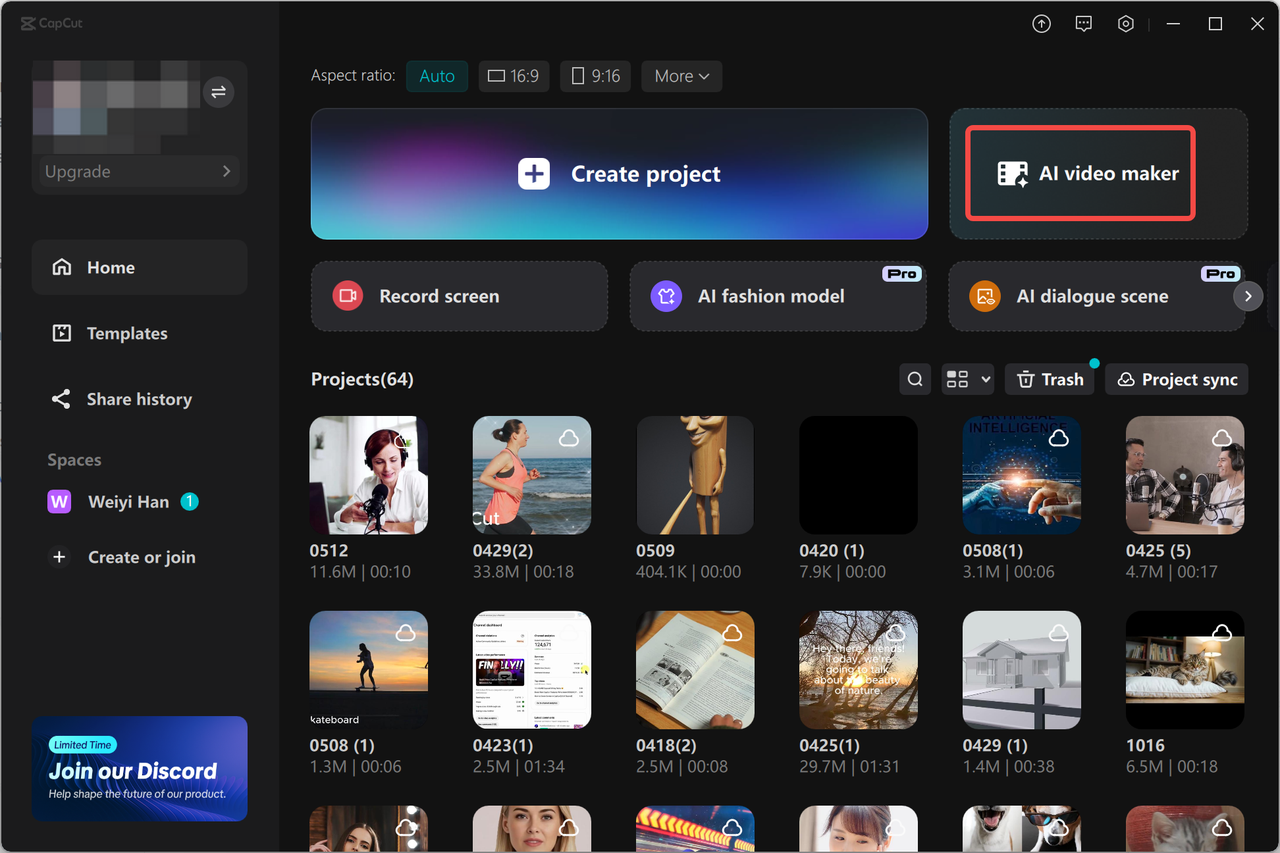
Task: Click the Join our Discord banner
Action: [x=139, y=768]
